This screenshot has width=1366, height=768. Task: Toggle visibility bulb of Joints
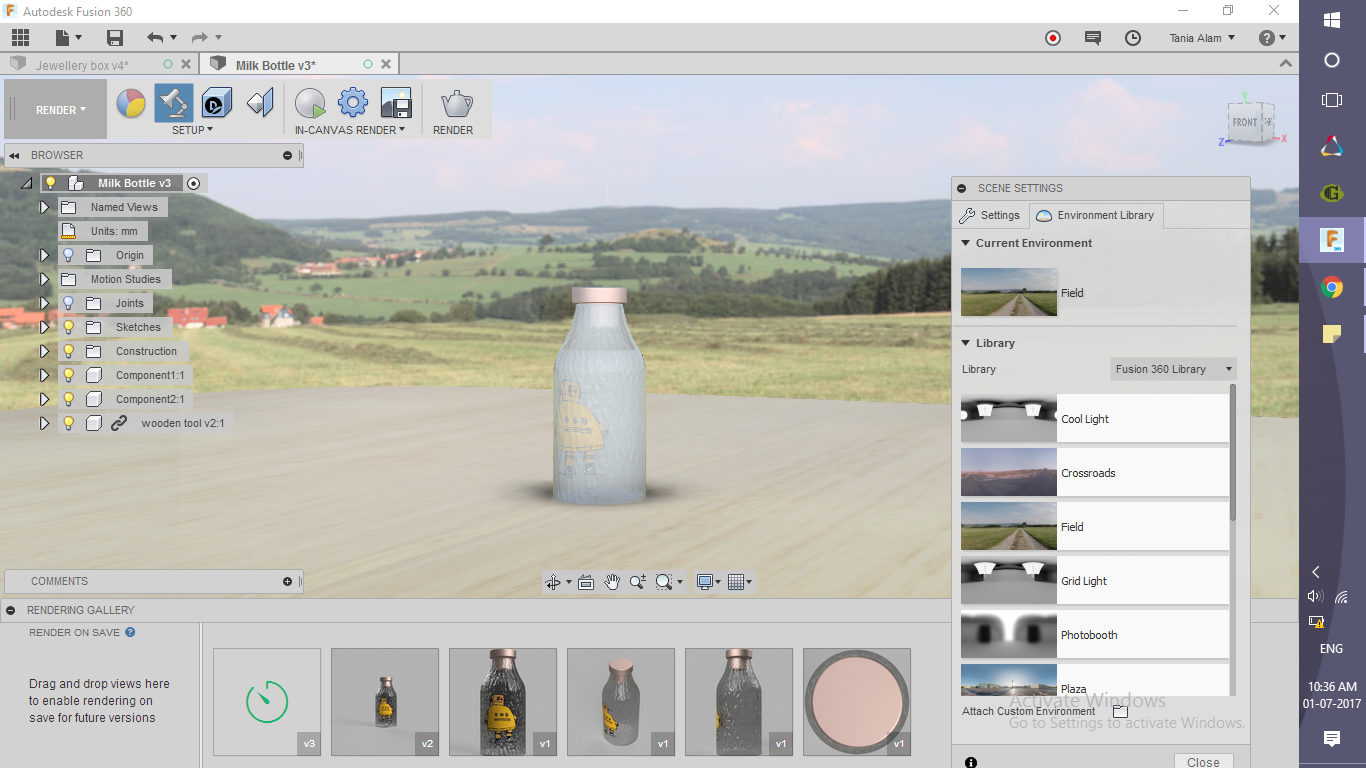point(69,303)
